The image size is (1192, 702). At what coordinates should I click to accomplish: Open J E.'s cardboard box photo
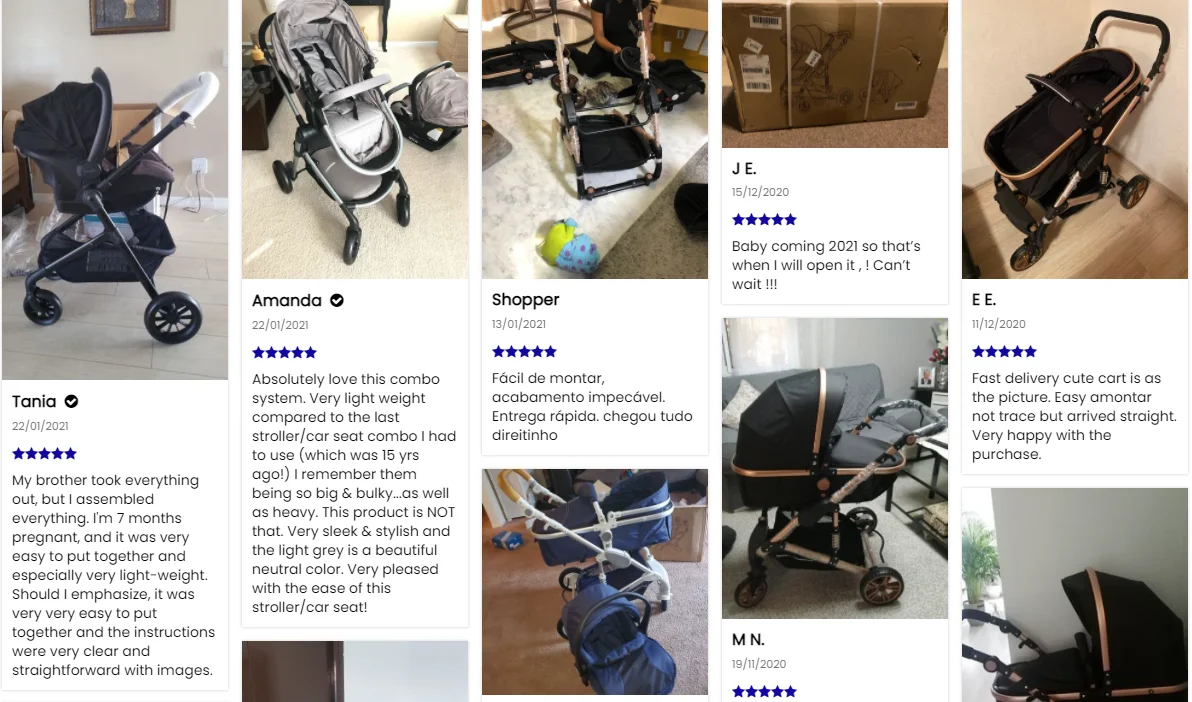tap(835, 74)
